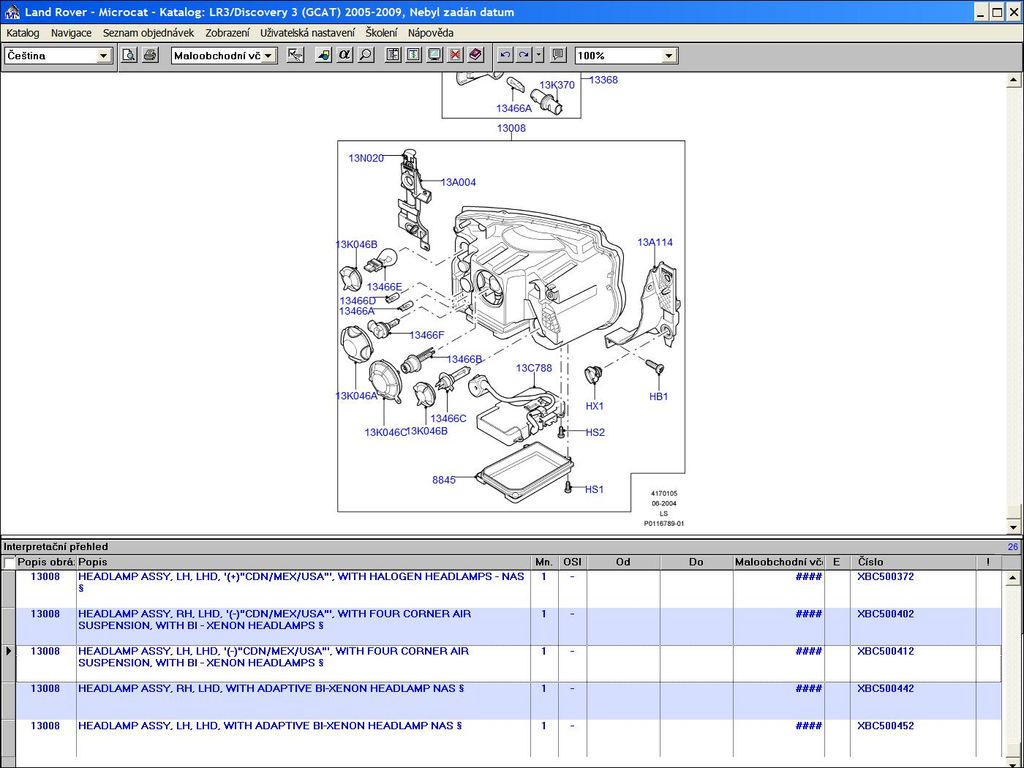The height and width of the screenshot is (768, 1024).
Task: Sort by the Číslo column header
Action: (x=915, y=562)
